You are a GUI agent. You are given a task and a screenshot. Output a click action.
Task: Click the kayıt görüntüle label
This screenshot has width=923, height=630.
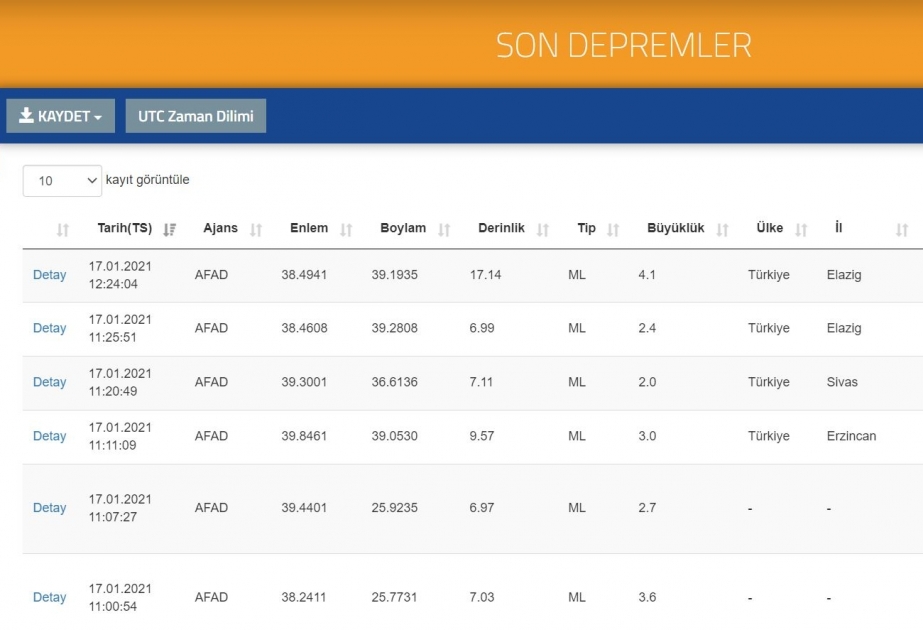pyautogui.click(x=148, y=180)
